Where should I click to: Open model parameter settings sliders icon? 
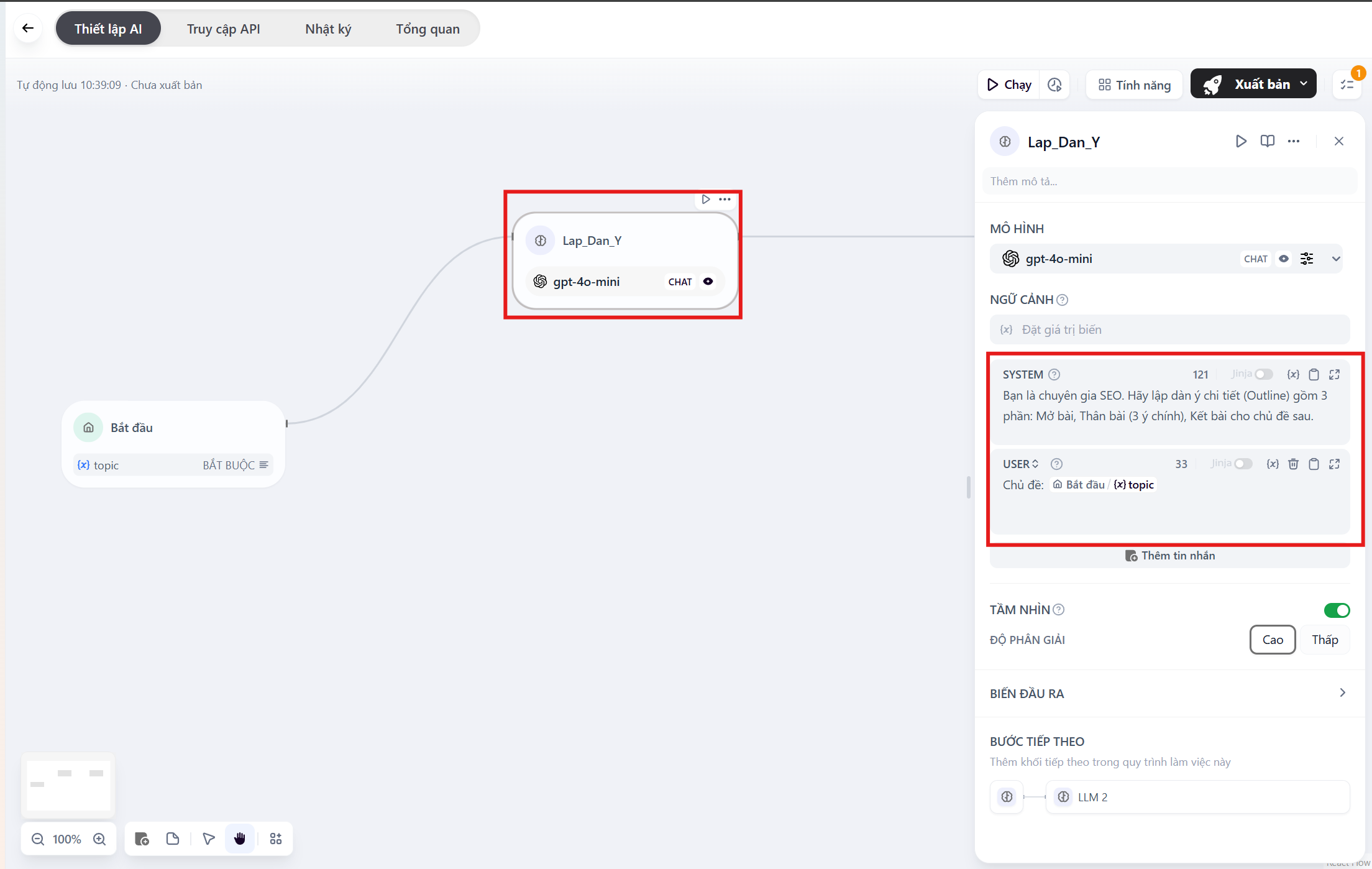click(x=1307, y=259)
